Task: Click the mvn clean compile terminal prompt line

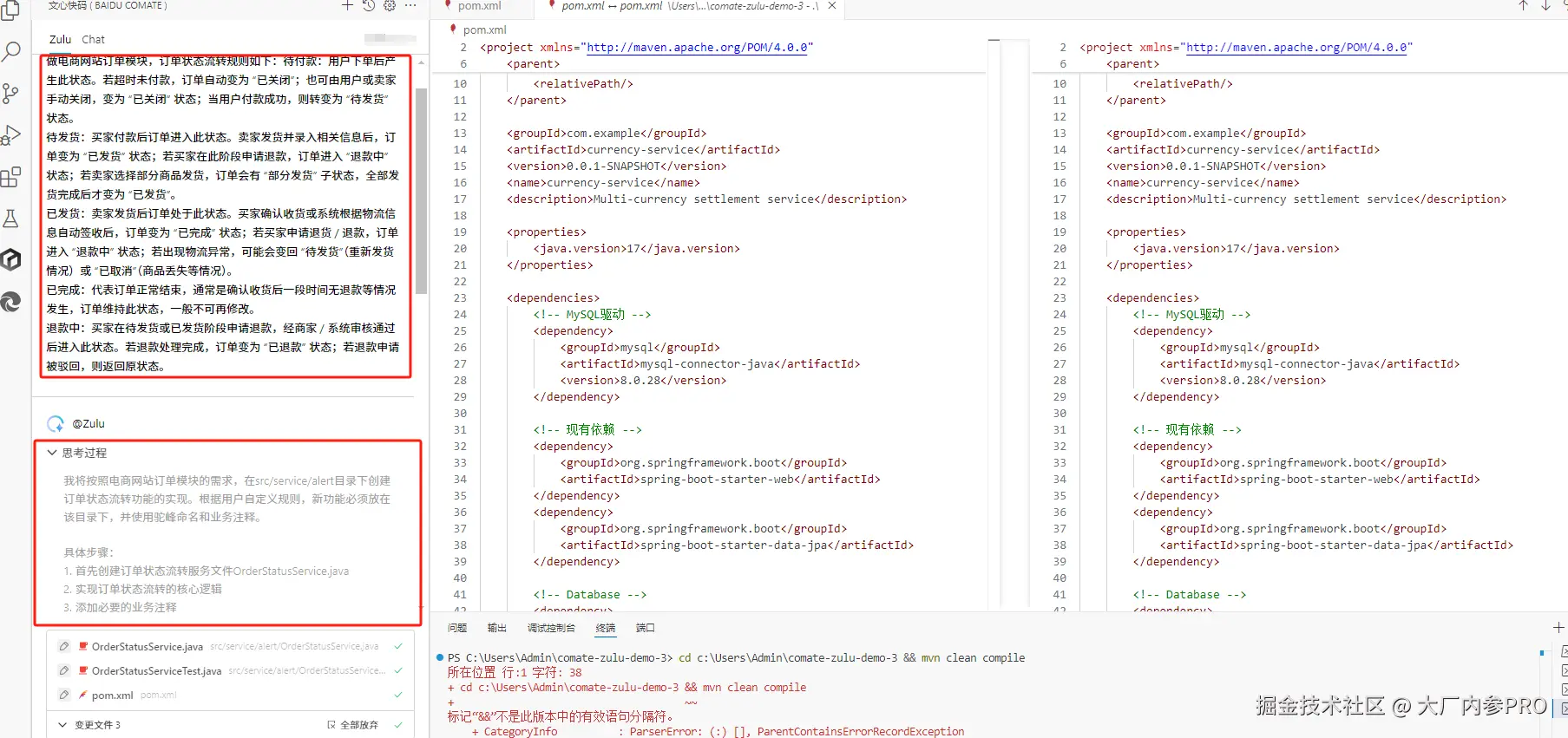Action: point(736,658)
